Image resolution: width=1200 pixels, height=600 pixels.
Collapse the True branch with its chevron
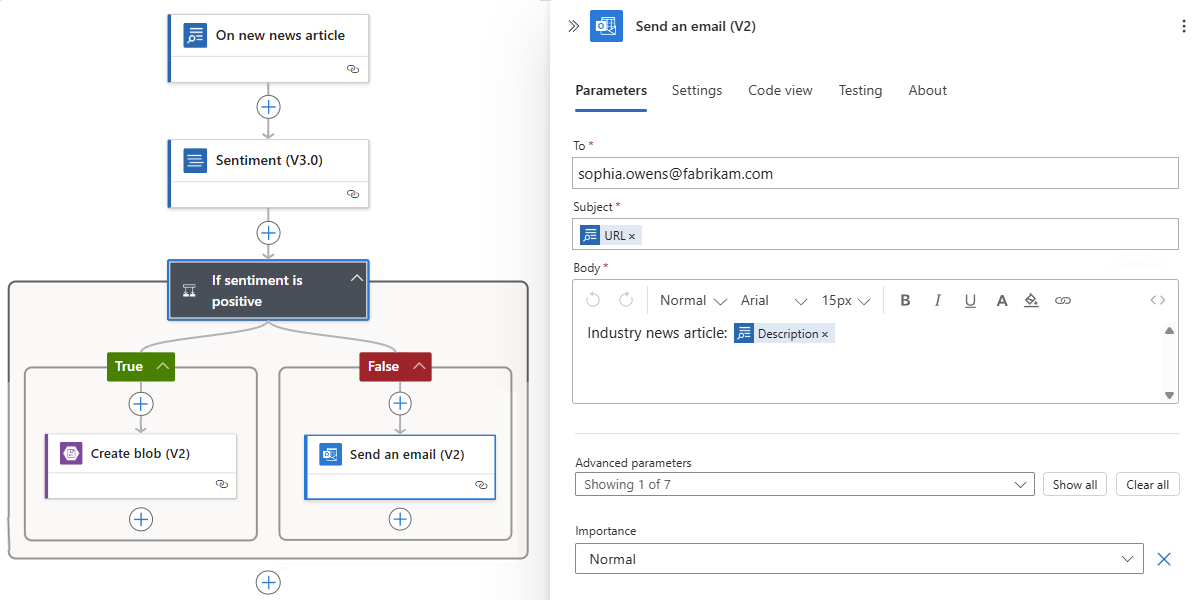click(163, 366)
